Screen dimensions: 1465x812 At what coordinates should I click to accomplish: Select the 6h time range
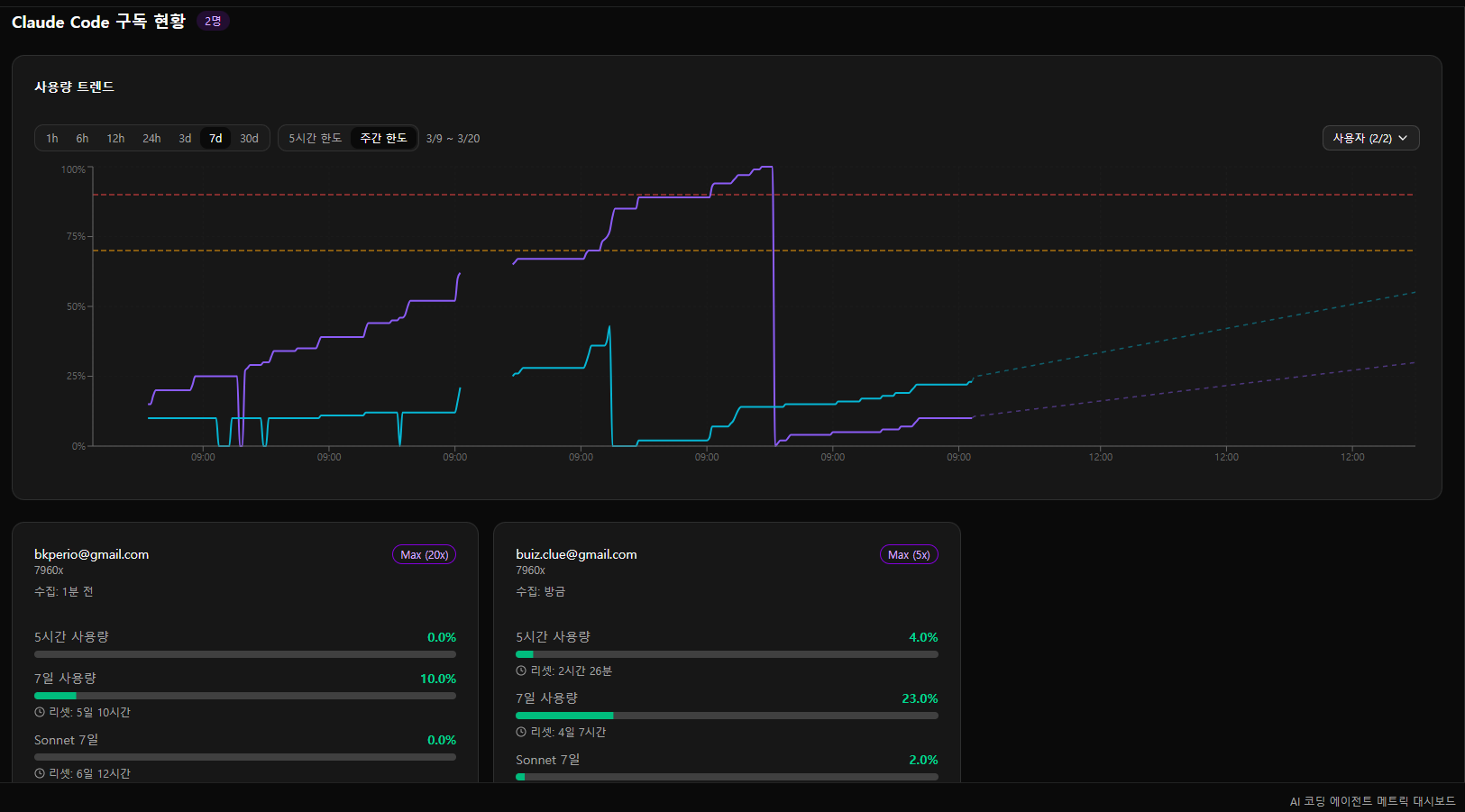pos(82,138)
